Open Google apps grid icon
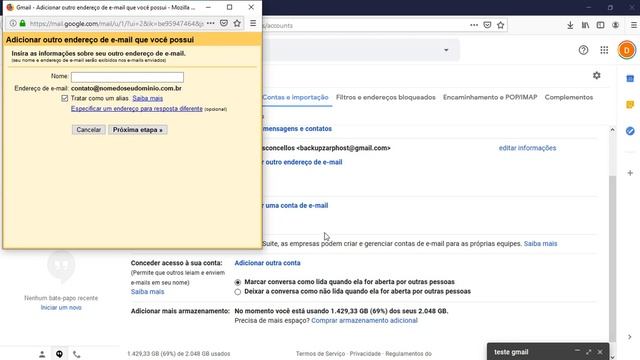The height and width of the screenshot is (360, 640). pos(604,50)
